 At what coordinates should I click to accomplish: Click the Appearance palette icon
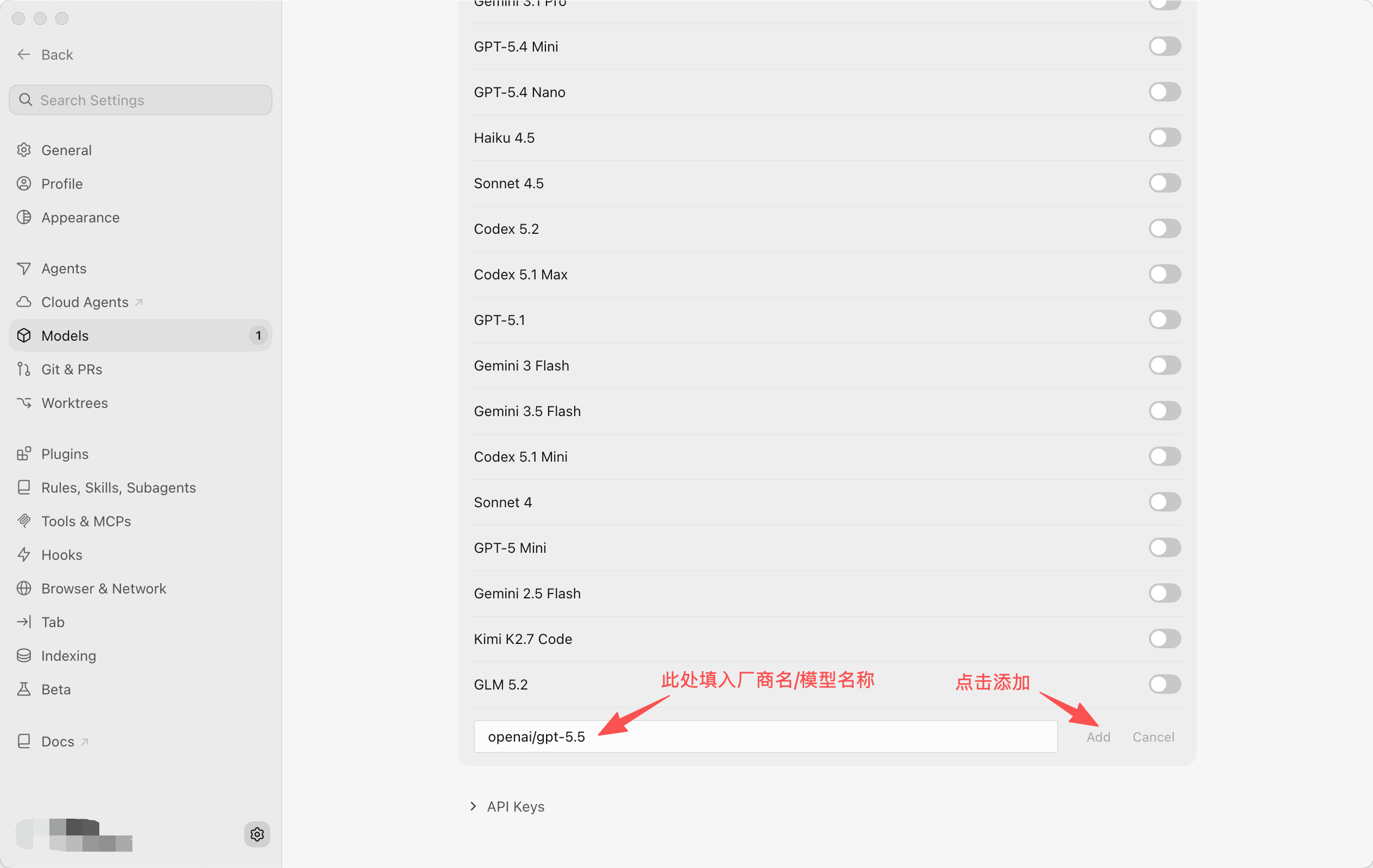click(24, 217)
